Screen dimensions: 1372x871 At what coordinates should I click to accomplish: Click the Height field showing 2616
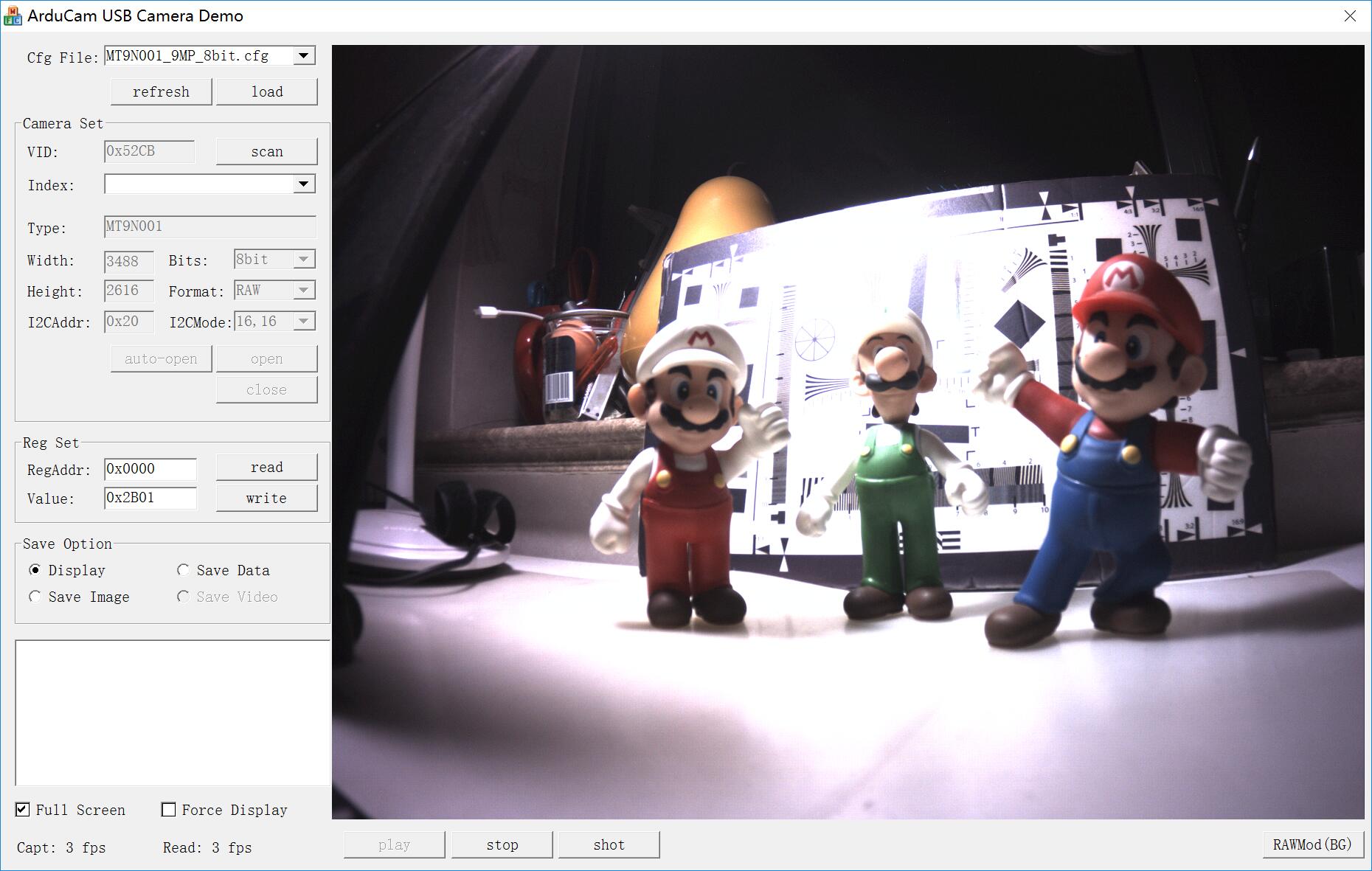tap(129, 291)
